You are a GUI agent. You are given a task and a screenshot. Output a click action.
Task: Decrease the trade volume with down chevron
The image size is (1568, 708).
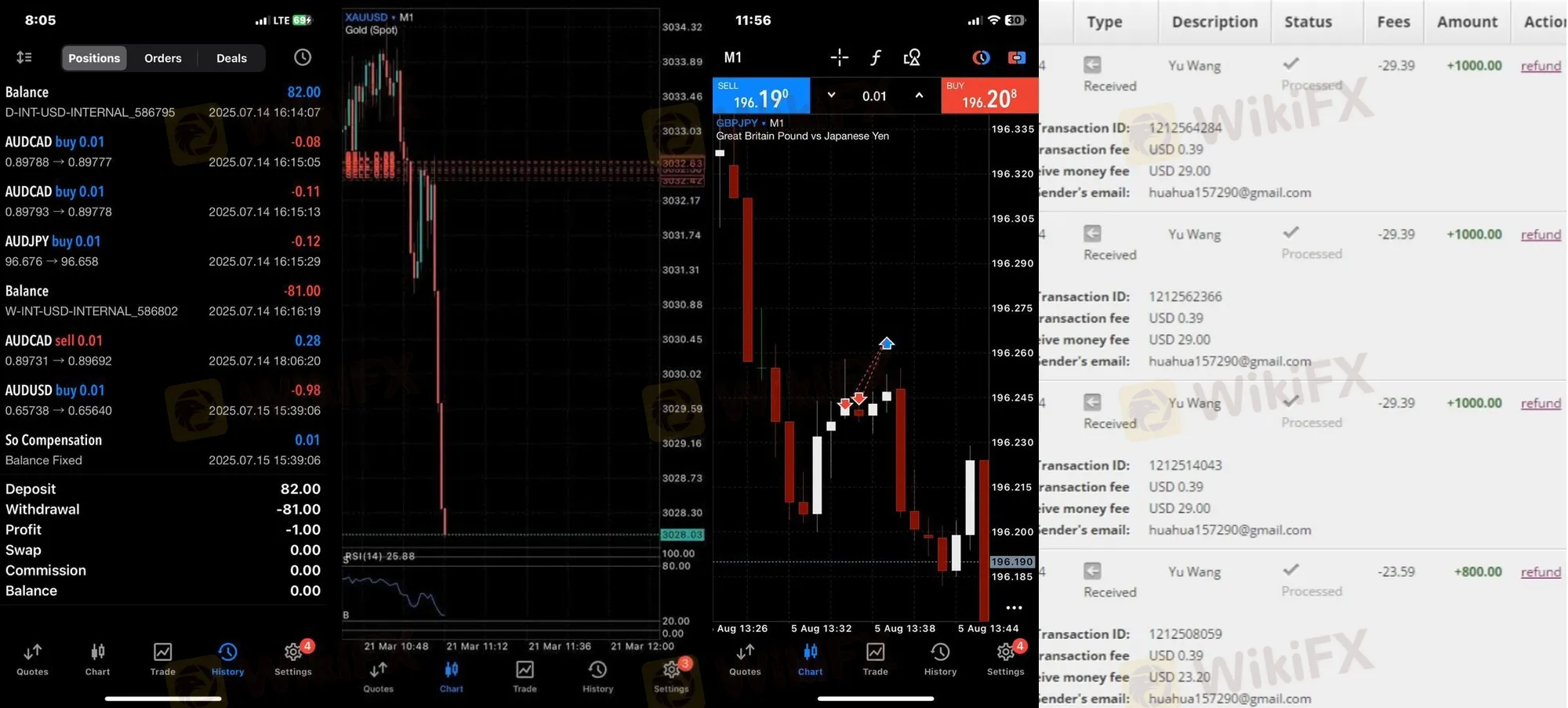click(831, 96)
